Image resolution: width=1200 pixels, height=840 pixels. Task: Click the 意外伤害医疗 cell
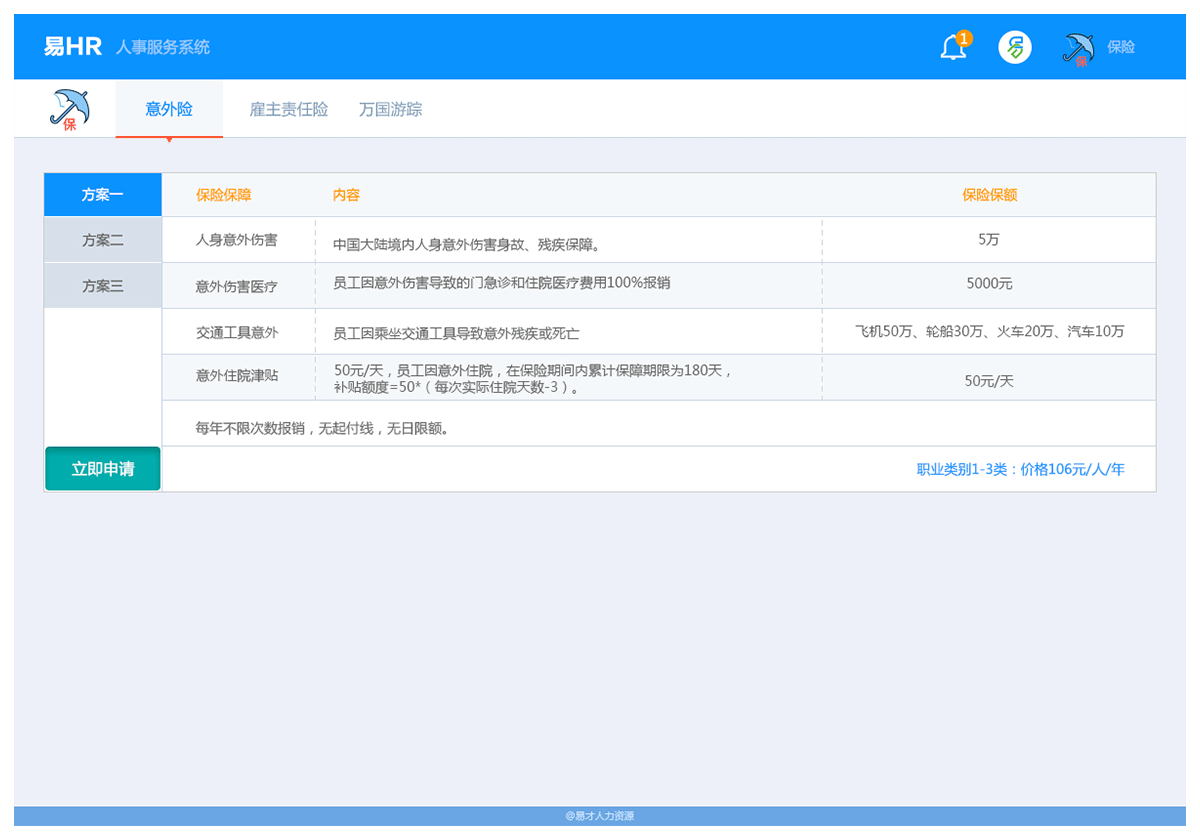tap(237, 286)
